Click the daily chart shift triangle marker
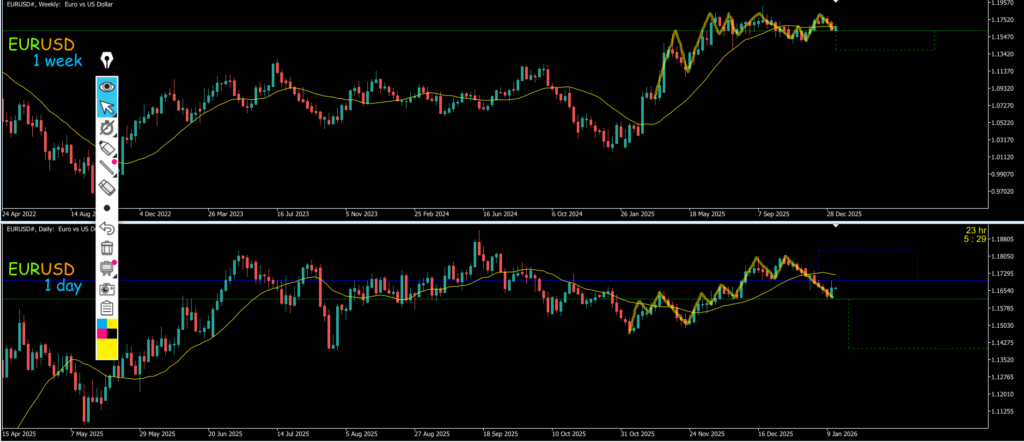 834,224
